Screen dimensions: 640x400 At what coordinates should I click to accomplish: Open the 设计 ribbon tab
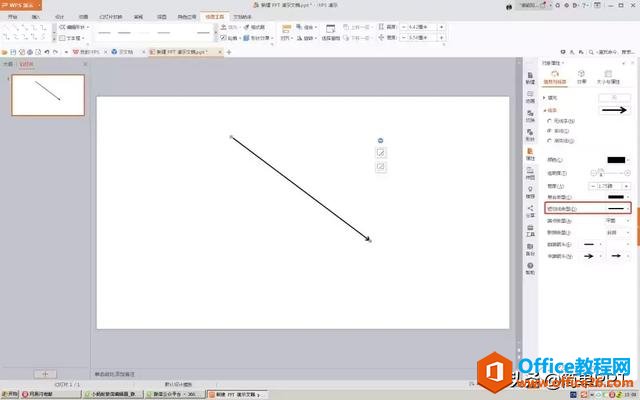coord(60,17)
